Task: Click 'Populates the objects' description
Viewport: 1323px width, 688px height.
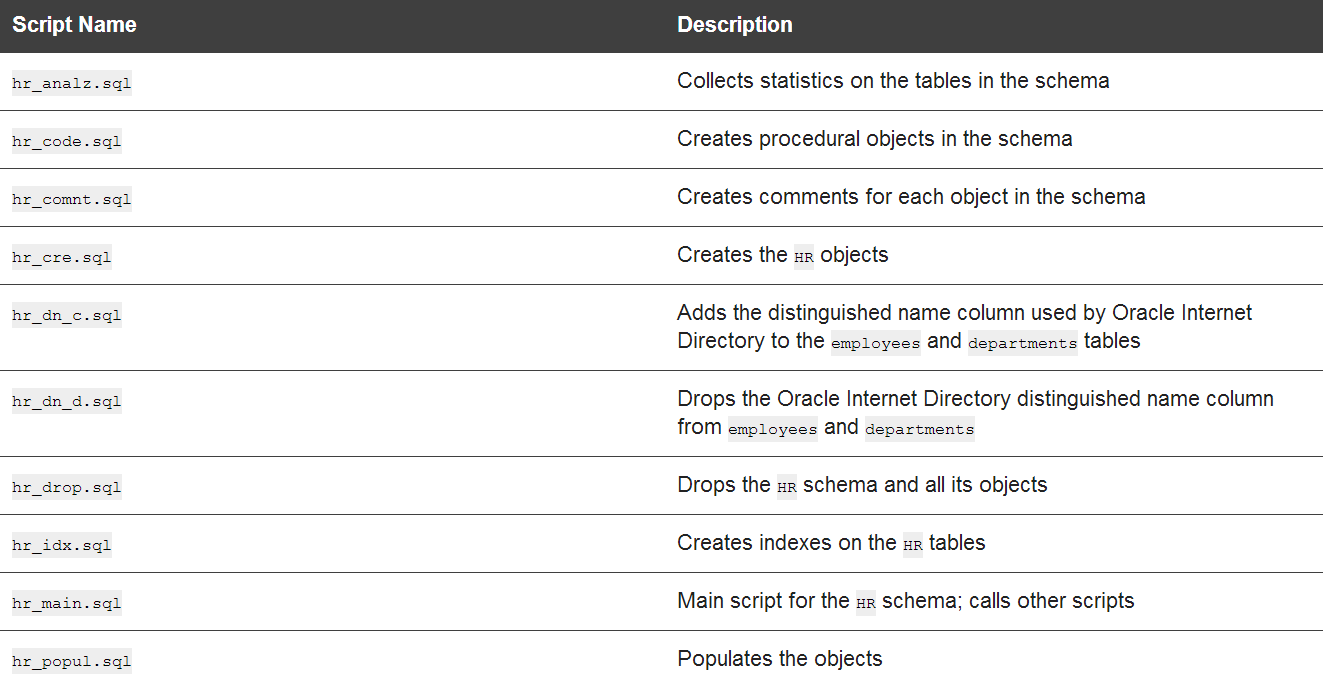Action: (x=780, y=659)
